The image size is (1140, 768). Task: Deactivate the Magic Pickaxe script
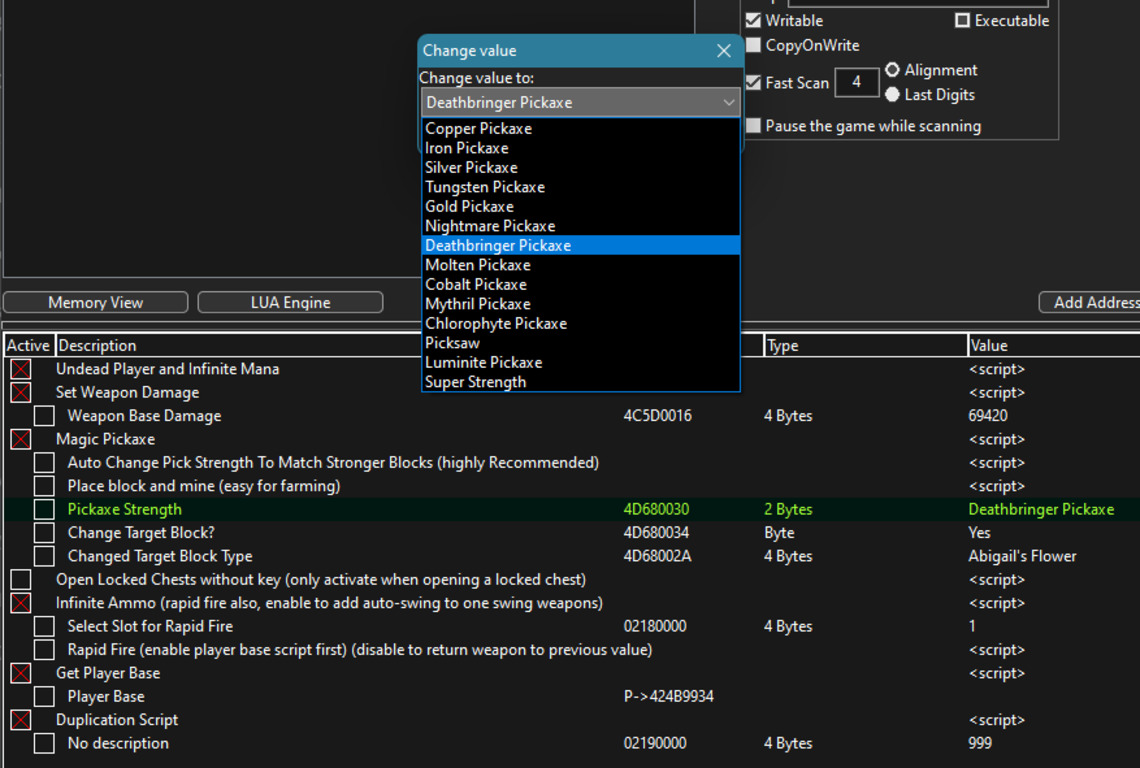[20, 439]
